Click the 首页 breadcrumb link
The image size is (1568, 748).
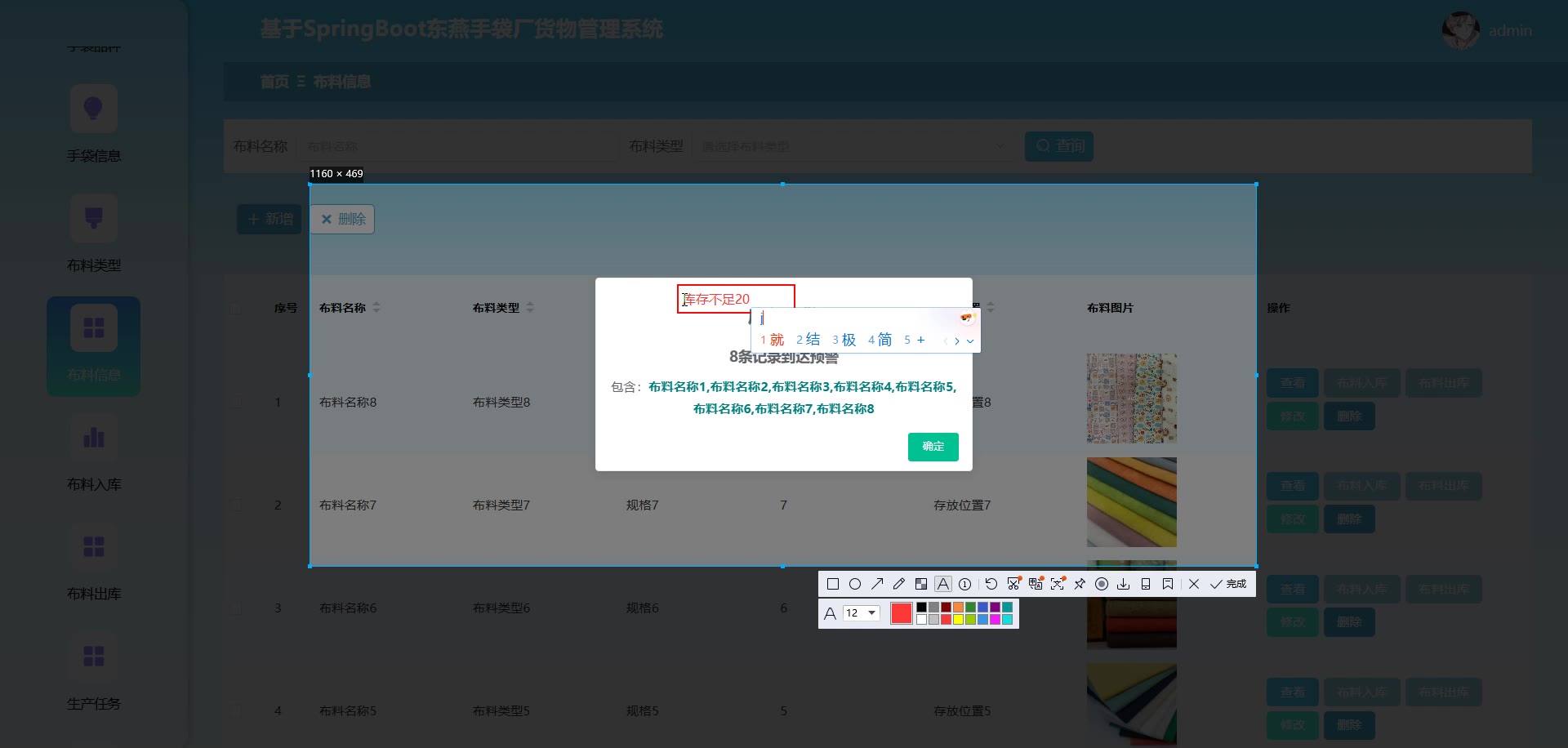click(x=274, y=82)
